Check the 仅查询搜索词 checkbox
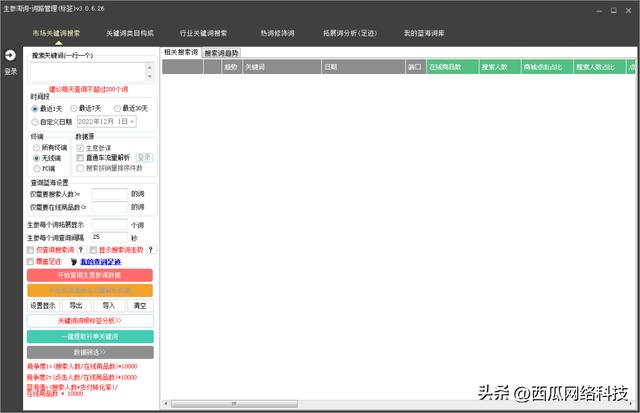640x413 pixels. pos(30,250)
